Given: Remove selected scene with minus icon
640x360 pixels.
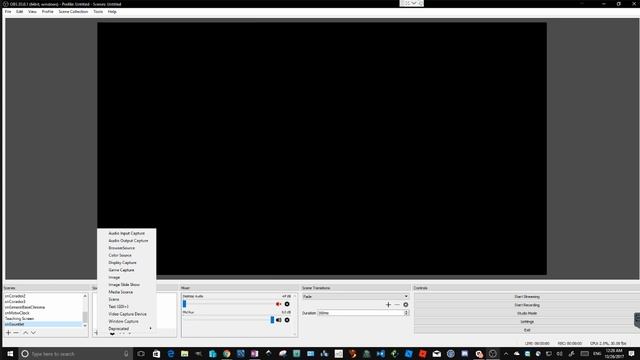Looking at the screenshot, I should (x=16, y=333).
